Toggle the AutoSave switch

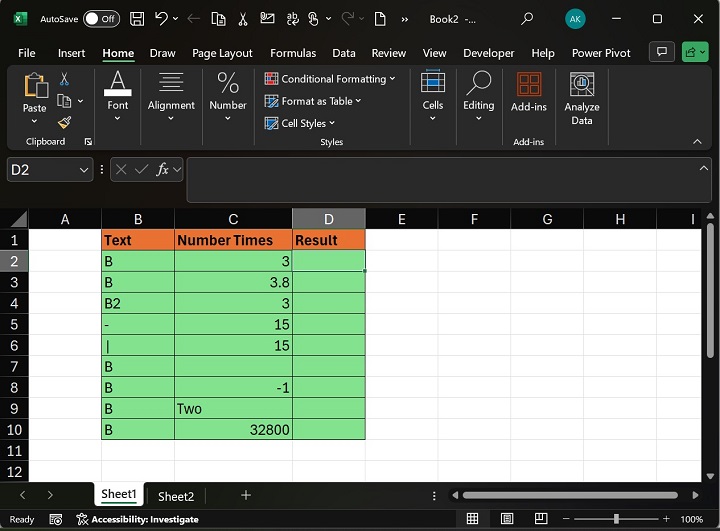(x=101, y=19)
